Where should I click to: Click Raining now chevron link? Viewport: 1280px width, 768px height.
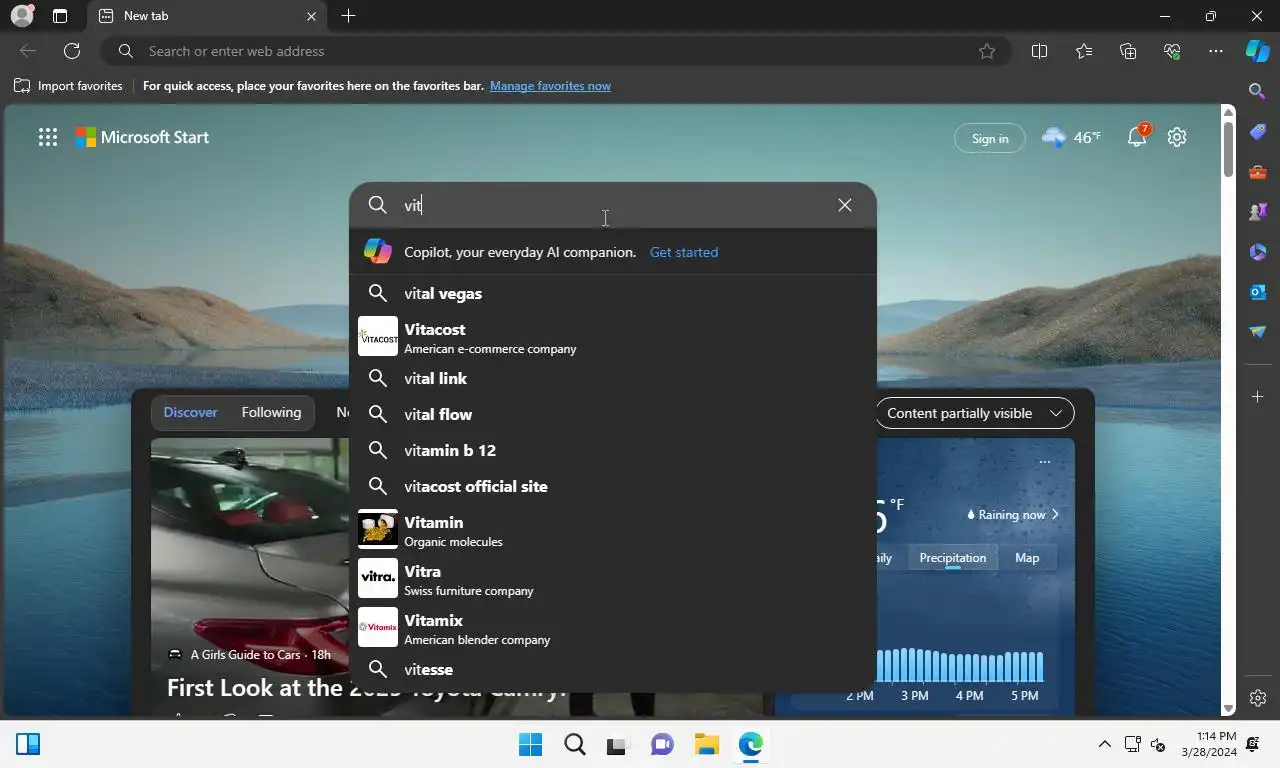1013,515
